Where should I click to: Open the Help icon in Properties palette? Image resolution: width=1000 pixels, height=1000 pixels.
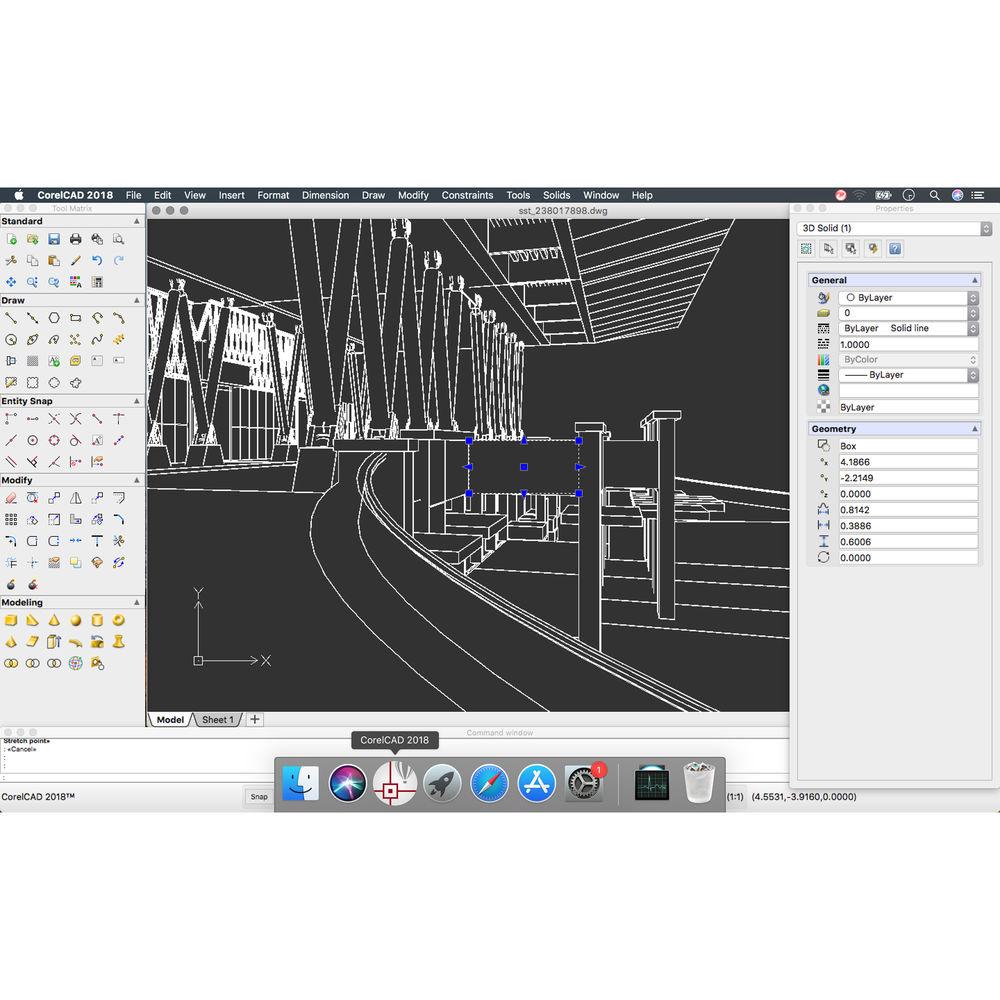pyautogui.click(x=895, y=248)
